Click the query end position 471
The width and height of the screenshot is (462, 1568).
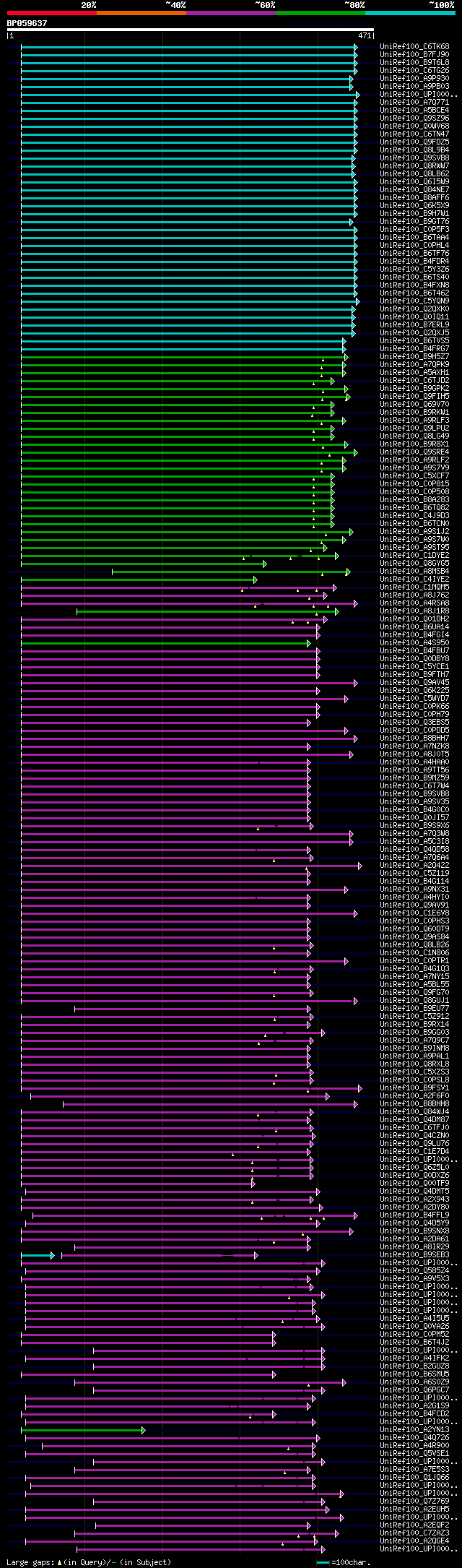365,35
